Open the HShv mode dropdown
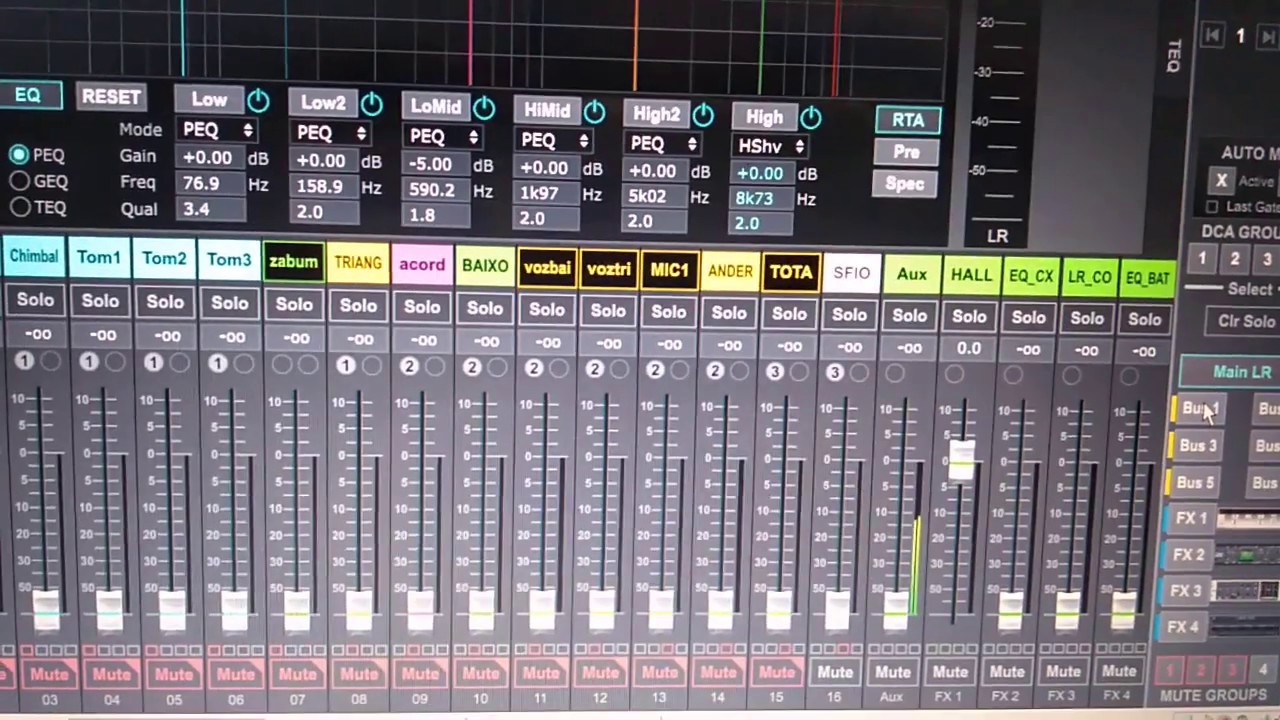This screenshot has height=720, width=1280. tap(771, 147)
